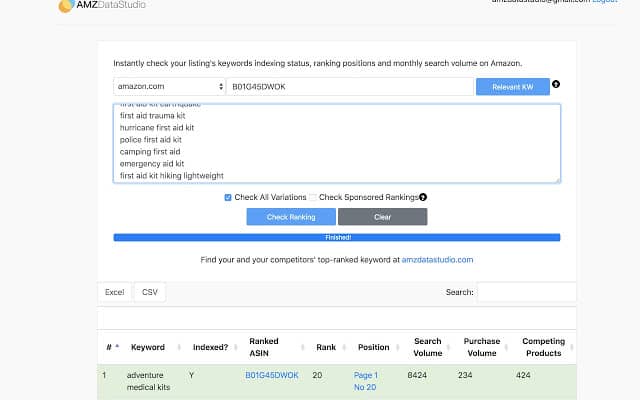The height and width of the screenshot is (400, 640).
Task: Open the Page 1 No 20 position link
Action: [x=365, y=381]
